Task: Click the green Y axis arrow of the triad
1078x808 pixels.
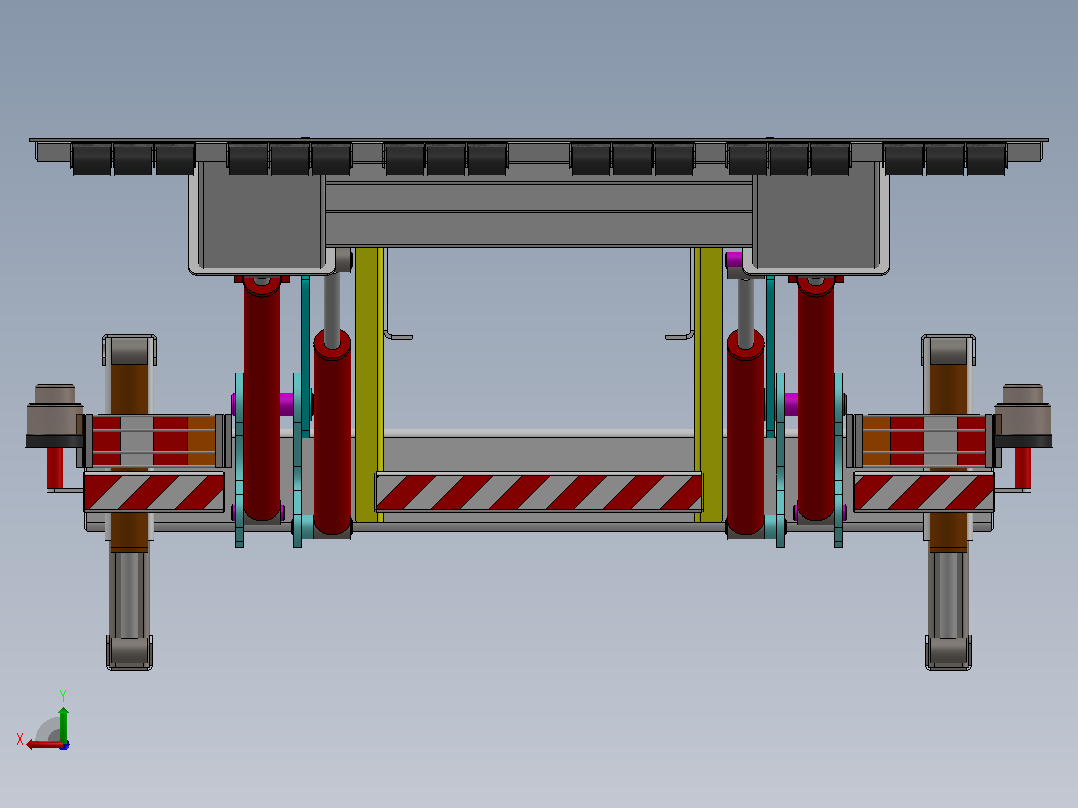Action: click(63, 724)
